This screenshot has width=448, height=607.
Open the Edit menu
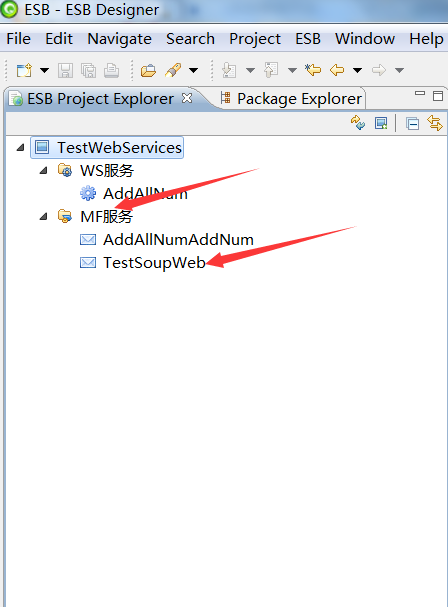click(x=59, y=39)
